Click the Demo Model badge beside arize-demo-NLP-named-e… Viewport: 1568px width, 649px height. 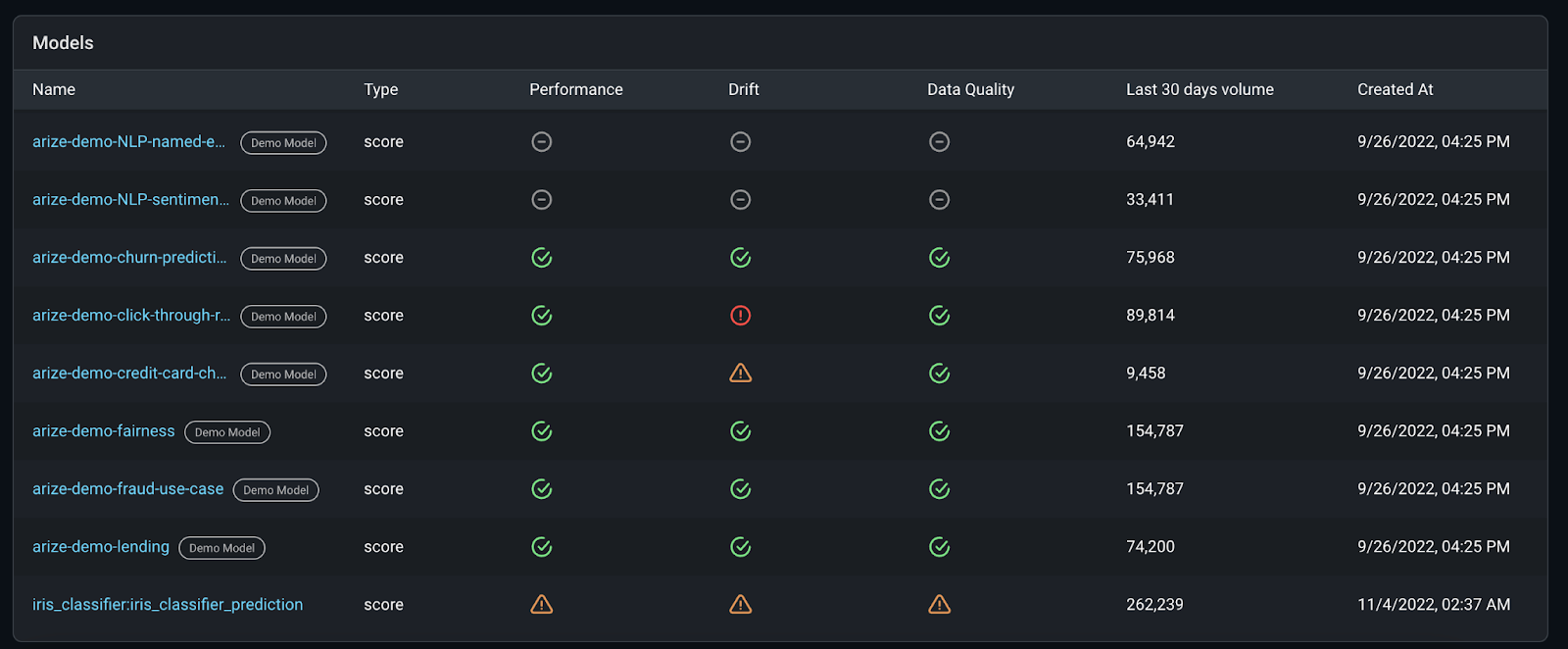(283, 142)
